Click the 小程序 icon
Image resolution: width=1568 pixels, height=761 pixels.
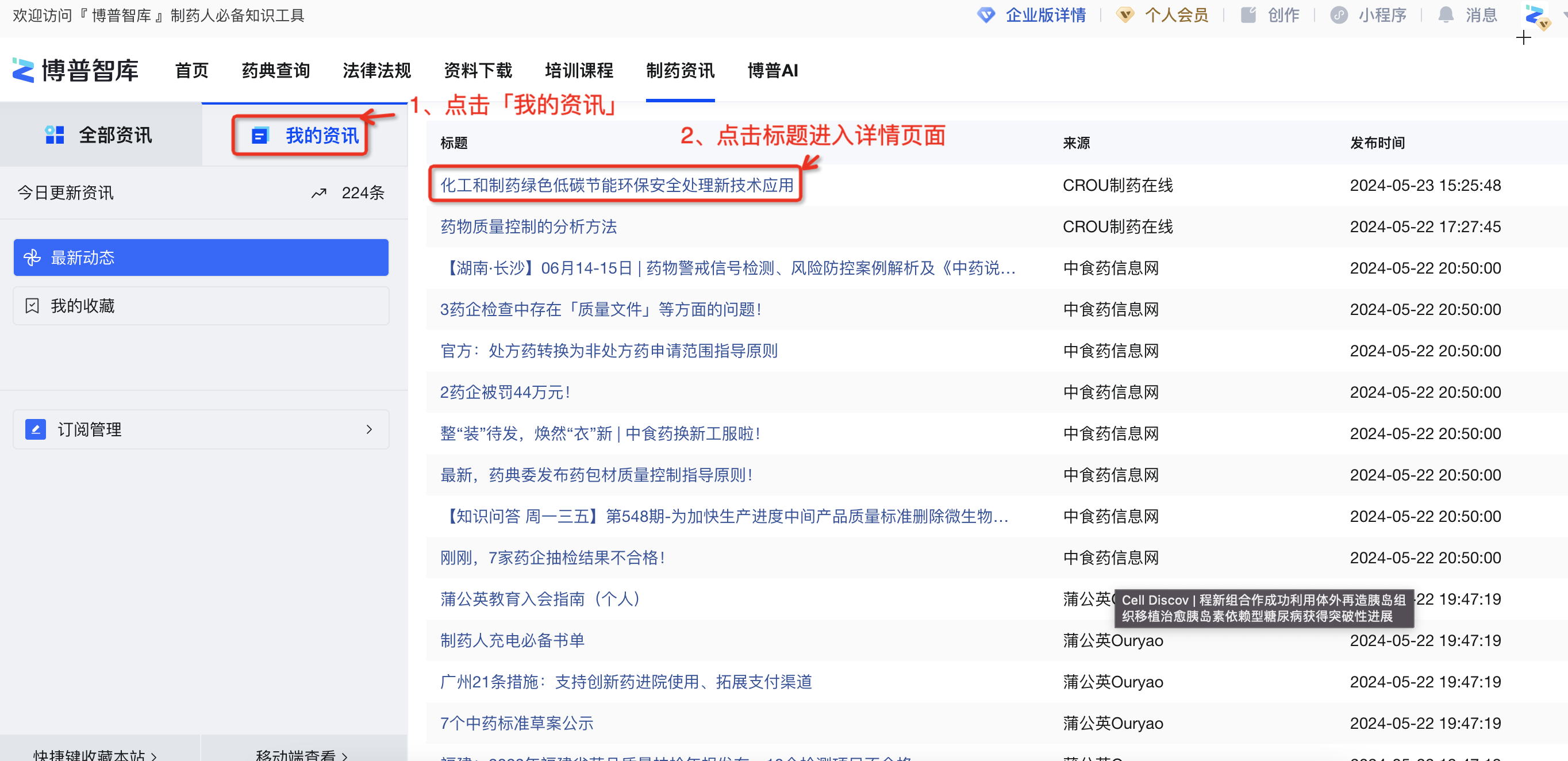[1339, 15]
